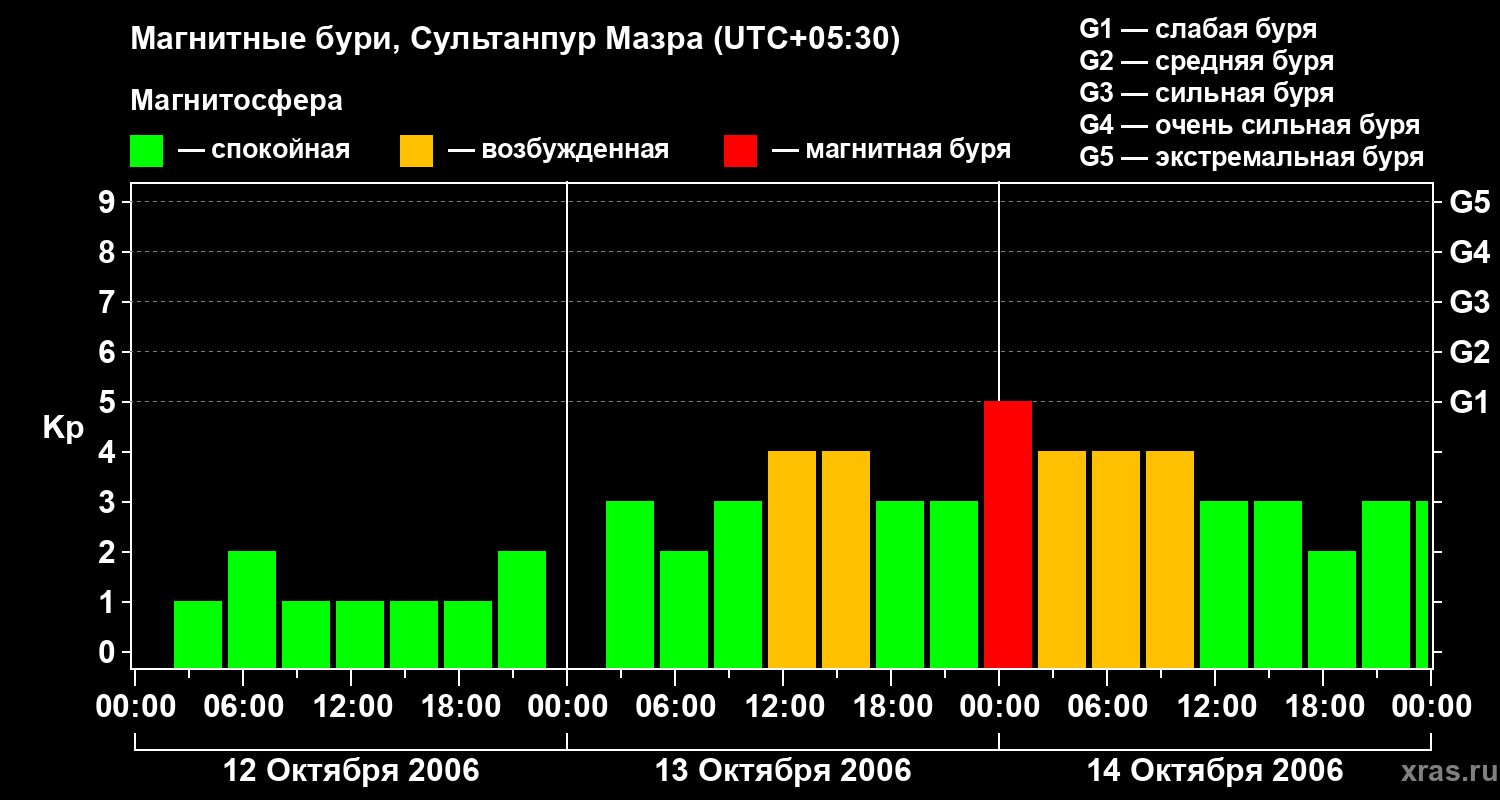Click the 'G2 — средняя буря' legend line

point(1206,61)
